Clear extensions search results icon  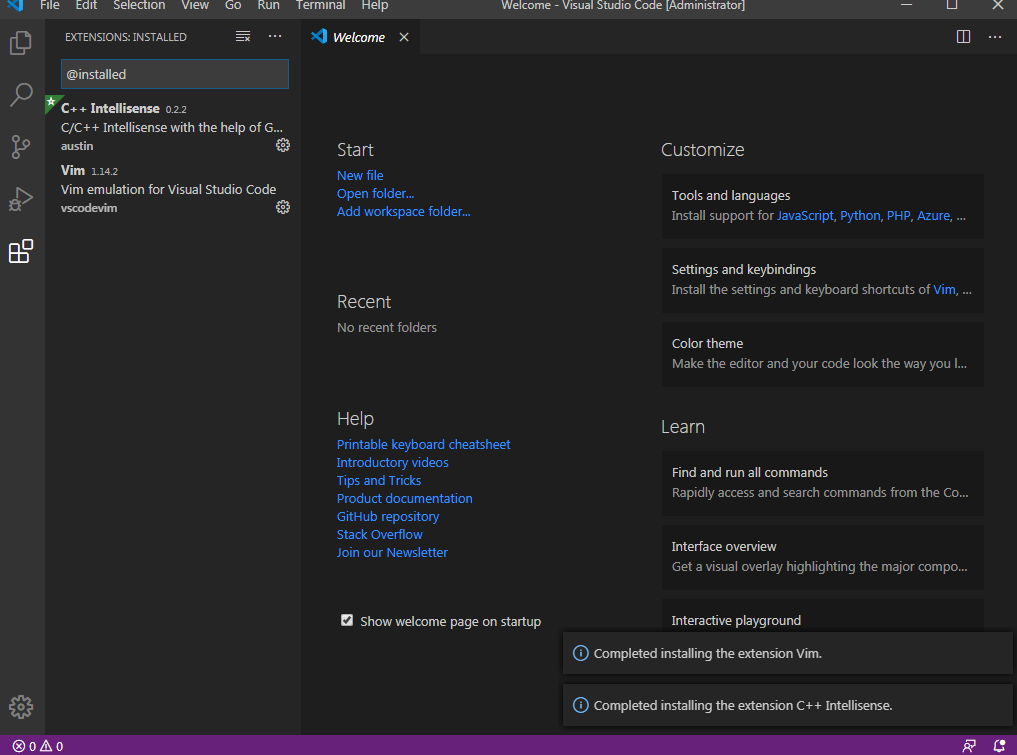coord(243,37)
